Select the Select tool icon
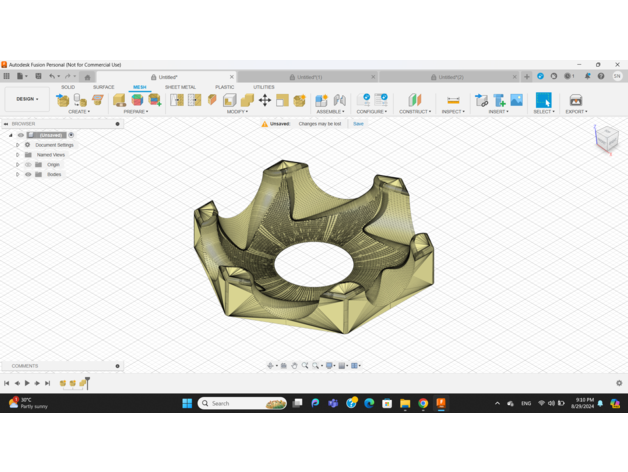 pos(543,100)
